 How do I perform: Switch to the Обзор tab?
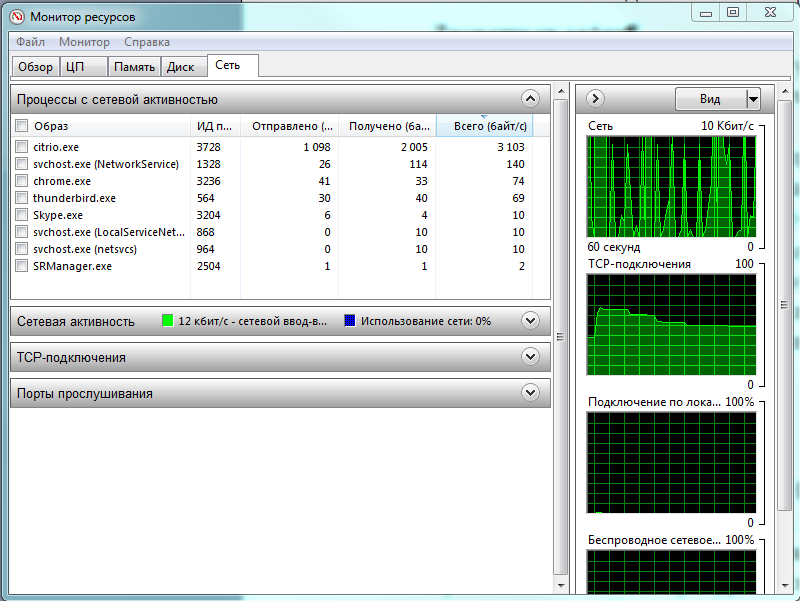pyautogui.click(x=35, y=67)
